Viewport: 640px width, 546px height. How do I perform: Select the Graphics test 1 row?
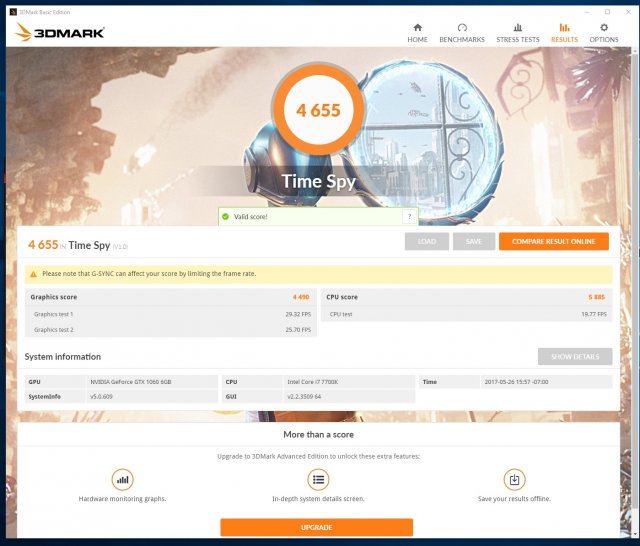171,314
